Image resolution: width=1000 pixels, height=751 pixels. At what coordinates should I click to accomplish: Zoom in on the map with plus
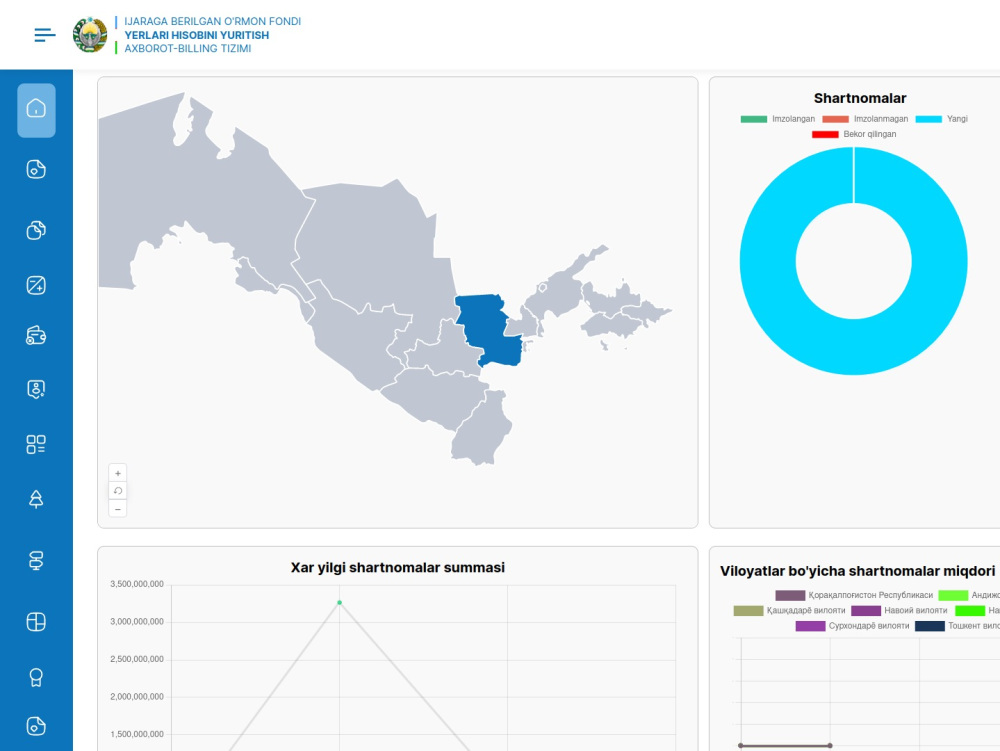pos(117,473)
